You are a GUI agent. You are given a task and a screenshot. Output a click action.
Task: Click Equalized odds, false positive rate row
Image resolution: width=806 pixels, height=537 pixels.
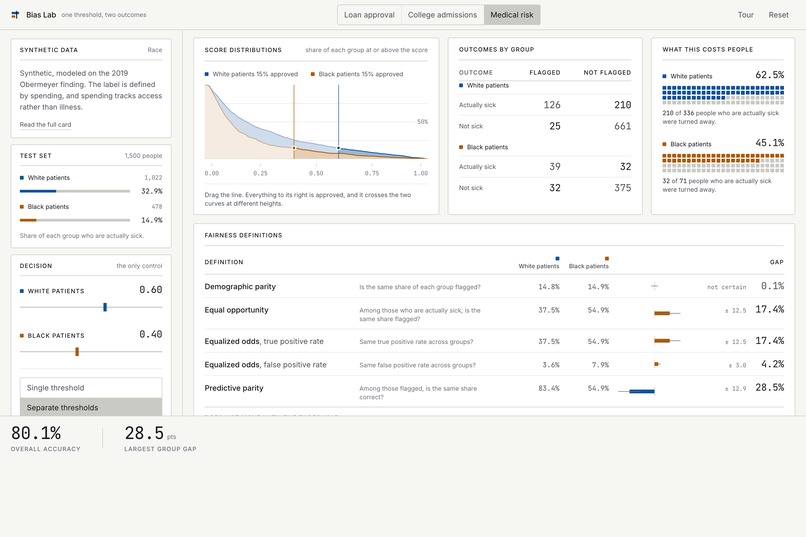[494, 364]
